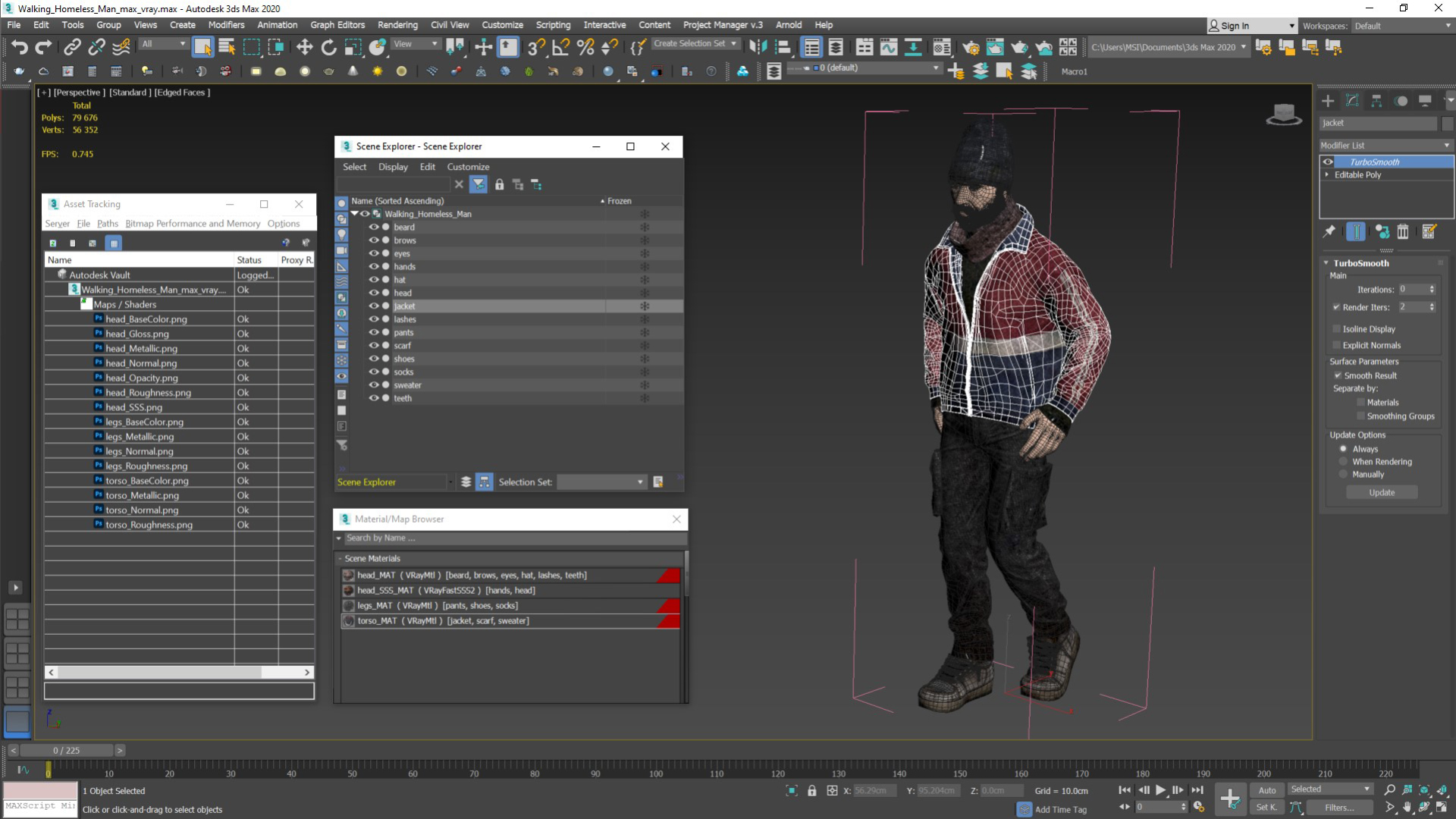The image size is (1456, 819).
Task: Click the Play Animation button
Action: click(x=1160, y=790)
